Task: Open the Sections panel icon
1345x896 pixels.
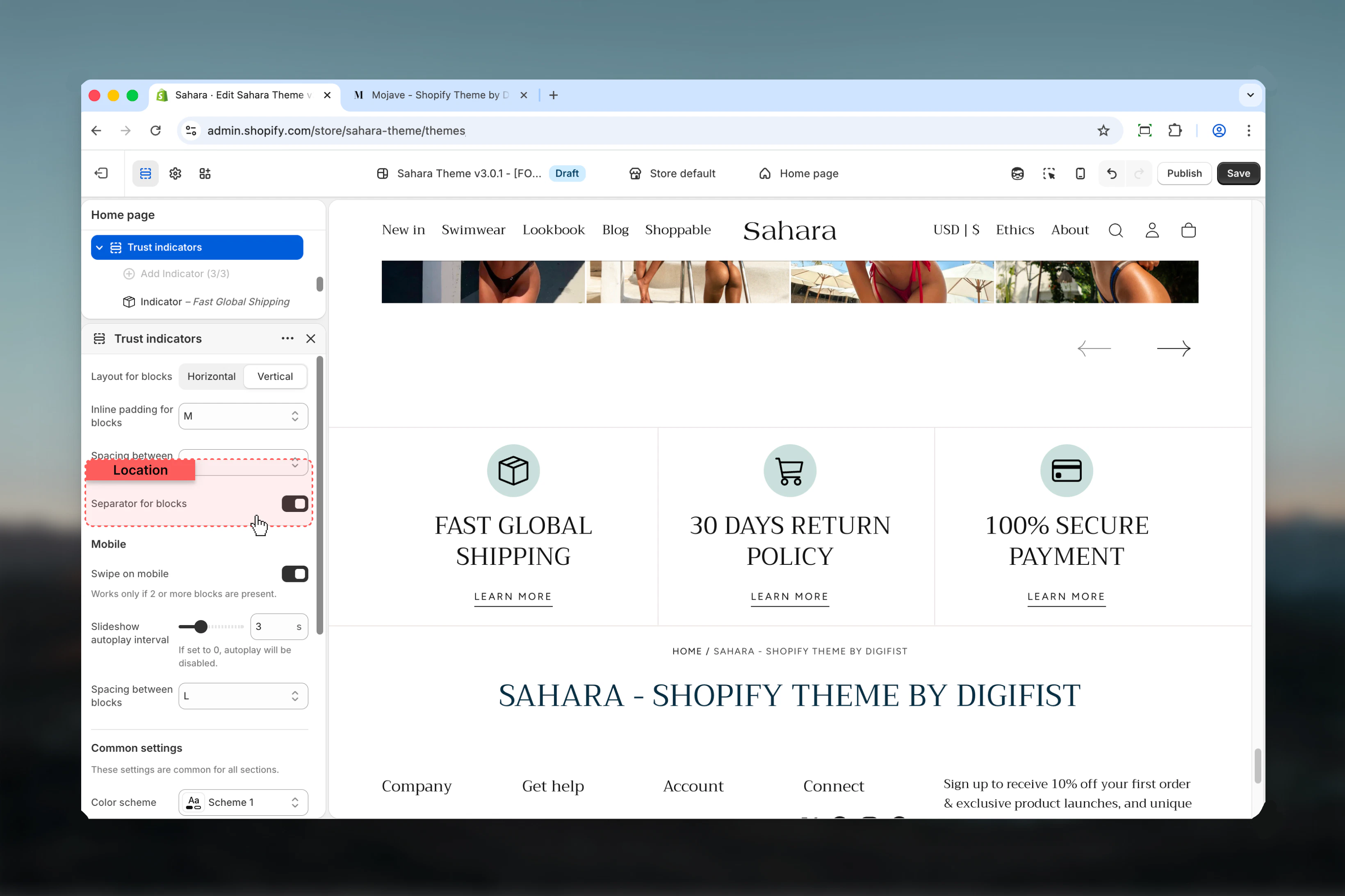Action: click(146, 173)
